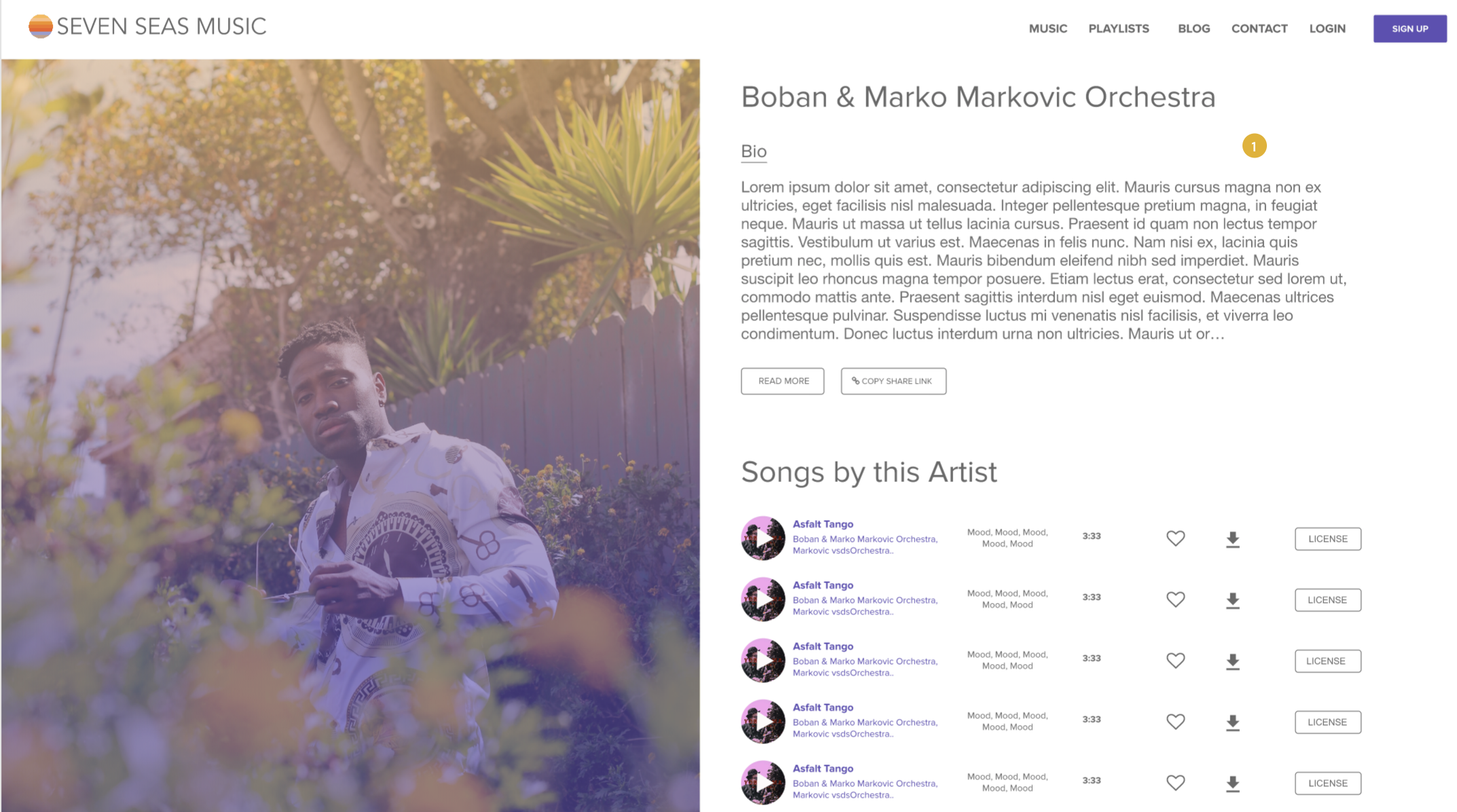Viewport: 1457px width, 812px height.
Task: Start playback of the fifth song
Action: pos(763,783)
